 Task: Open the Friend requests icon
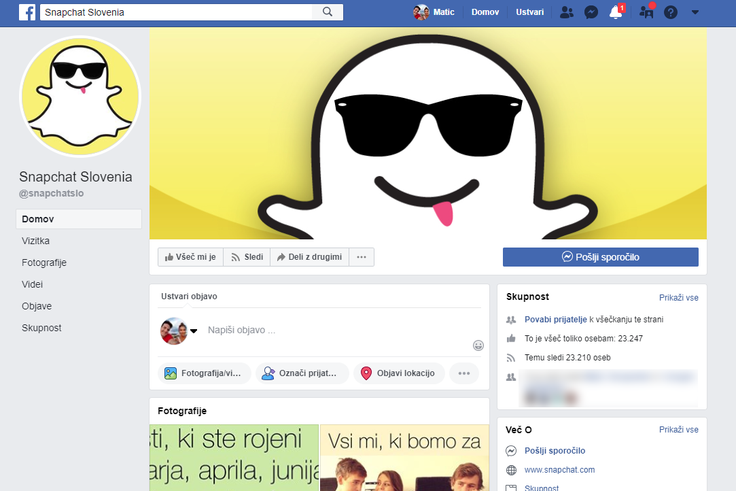567,12
